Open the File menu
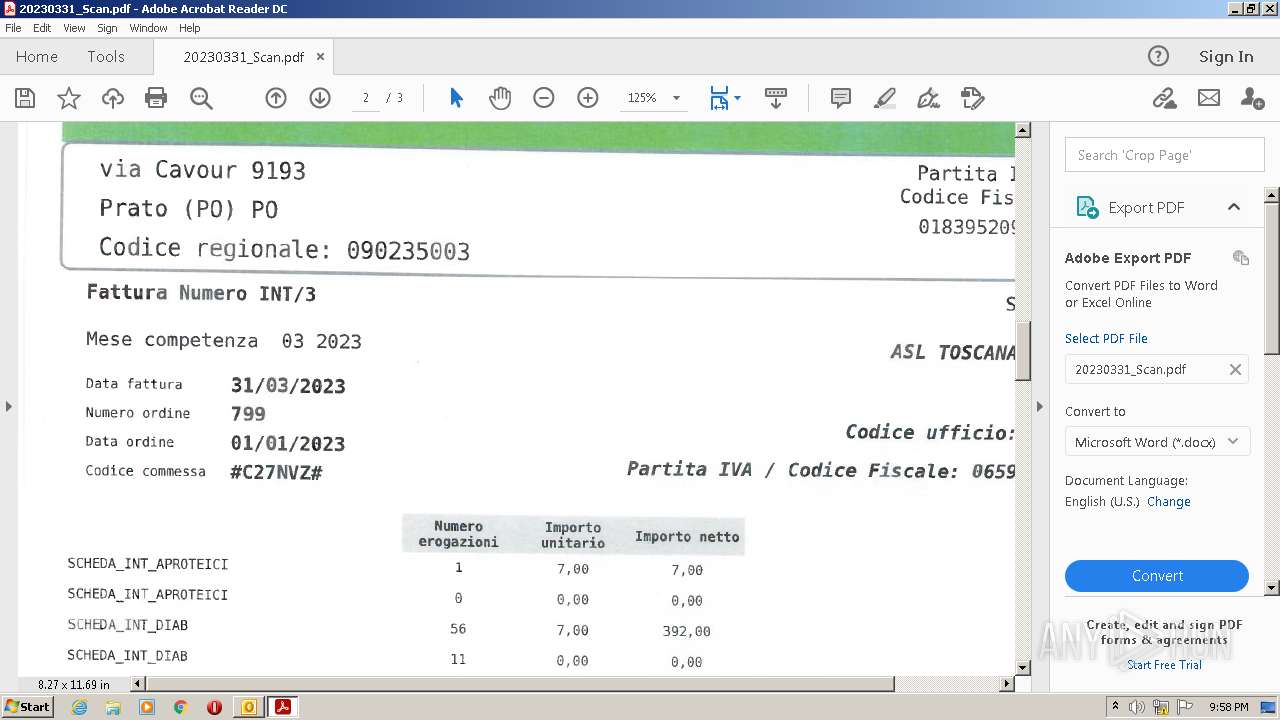1280x720 pixels. tap(13, 28)
